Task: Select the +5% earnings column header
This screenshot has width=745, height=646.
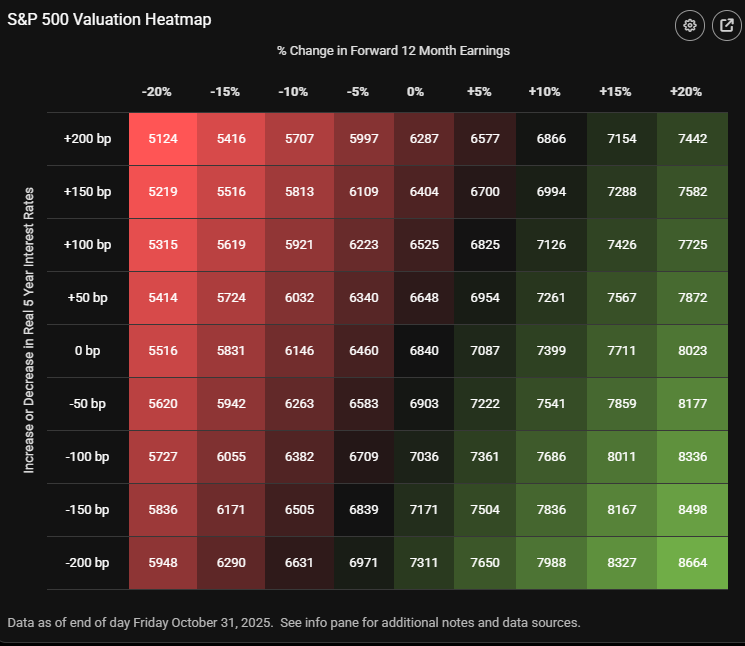Action: tap(479, 92)
